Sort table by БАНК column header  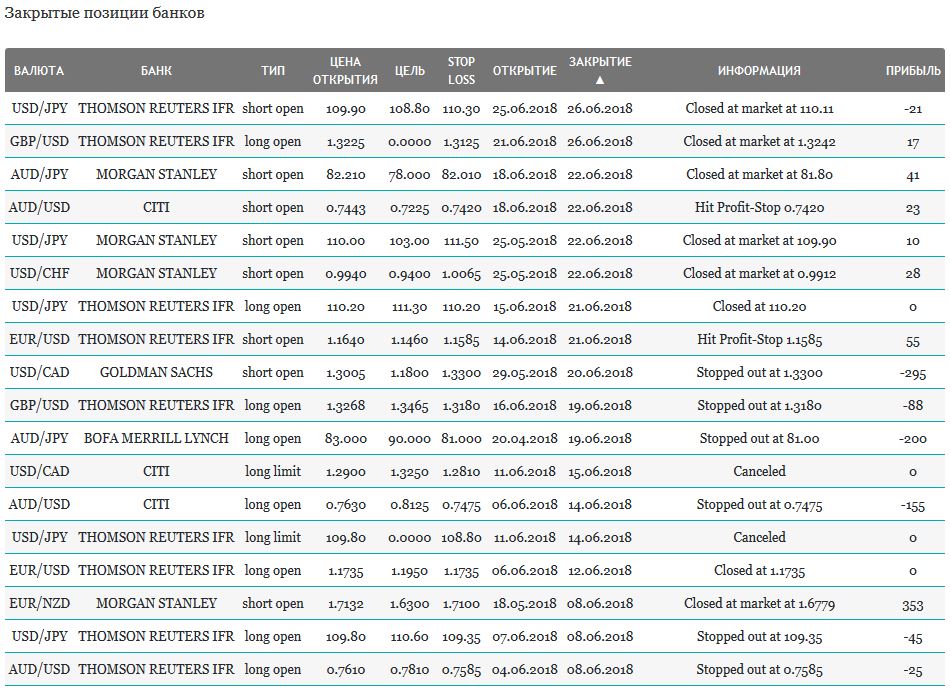pyautogui.click(x=156, y=71)
